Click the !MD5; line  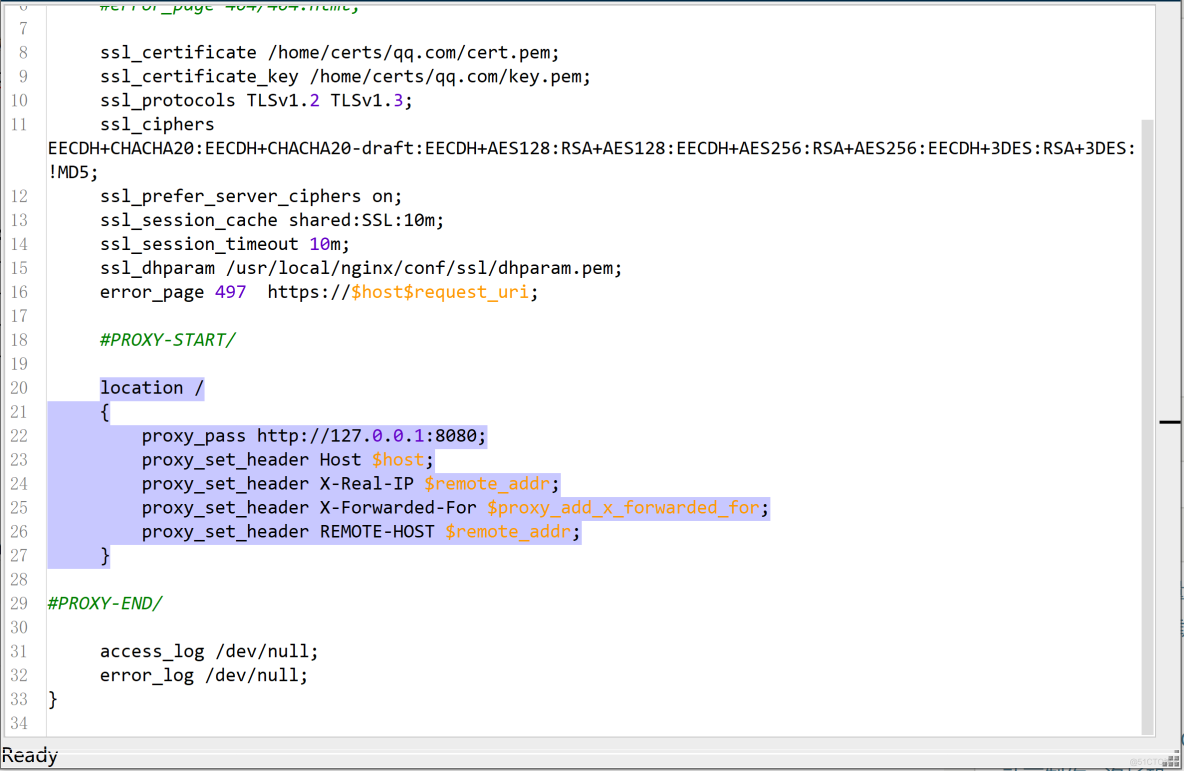[x=73, y=173]
